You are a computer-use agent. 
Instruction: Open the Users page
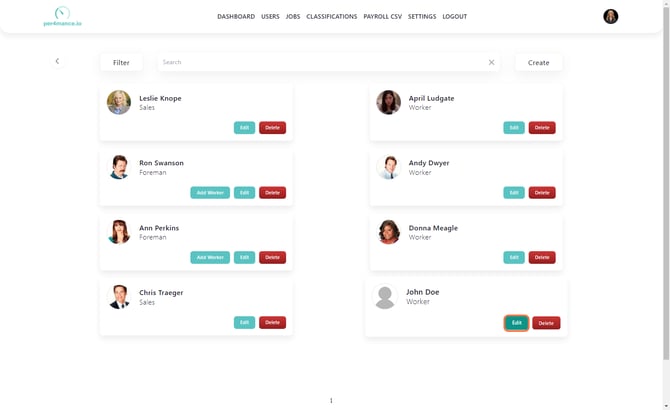[270, 17]
